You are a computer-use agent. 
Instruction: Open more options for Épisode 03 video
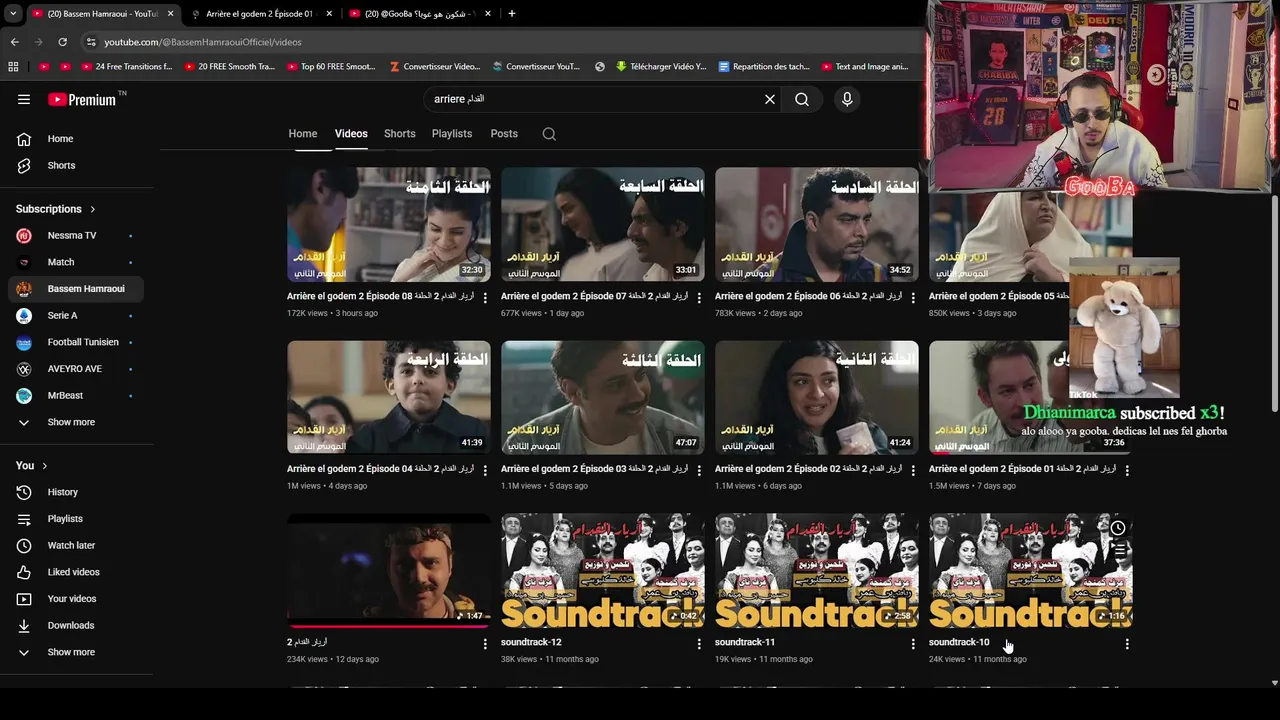click(699, 471)
